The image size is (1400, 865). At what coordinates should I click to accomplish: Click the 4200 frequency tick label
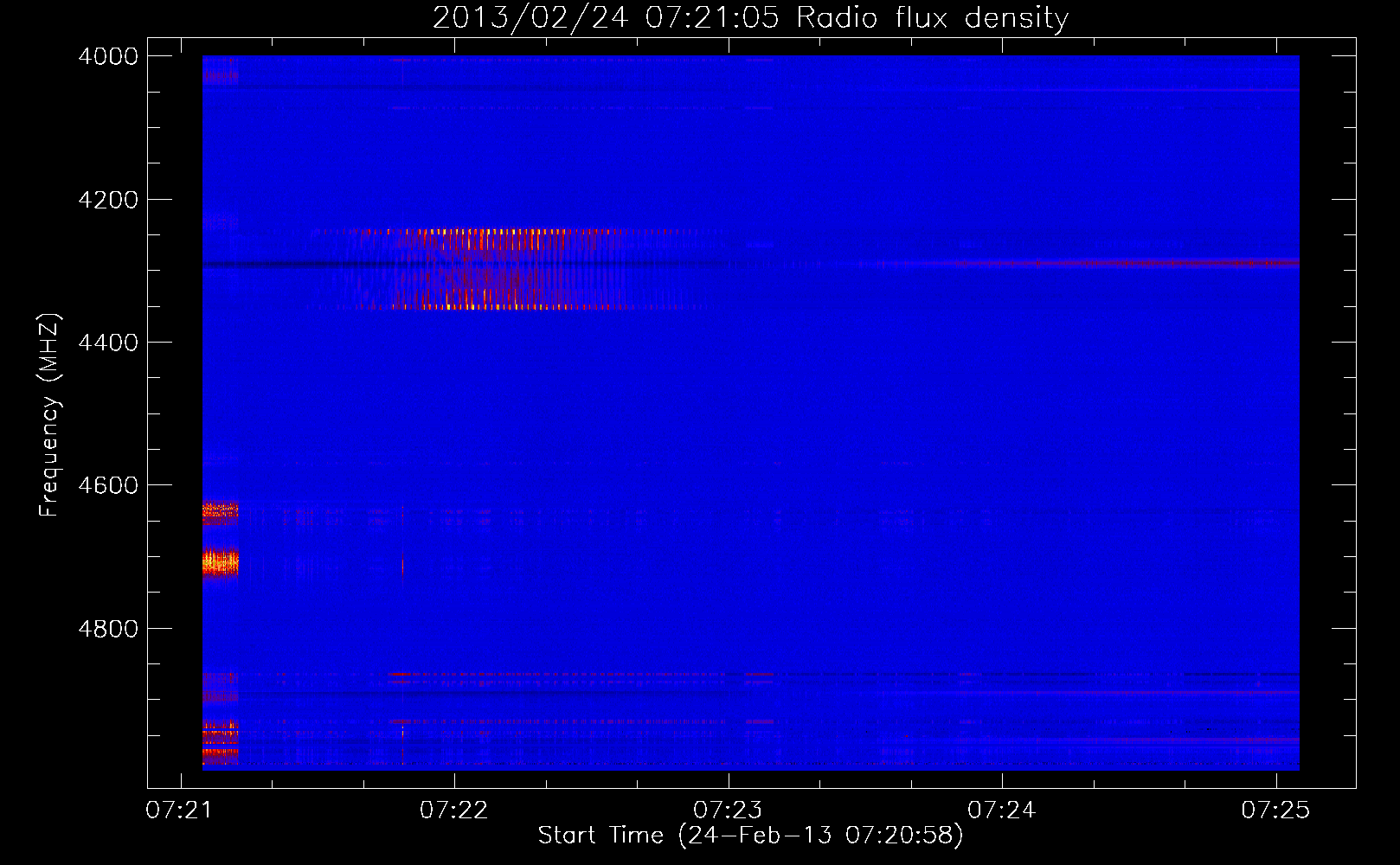(x=108, y=200)
